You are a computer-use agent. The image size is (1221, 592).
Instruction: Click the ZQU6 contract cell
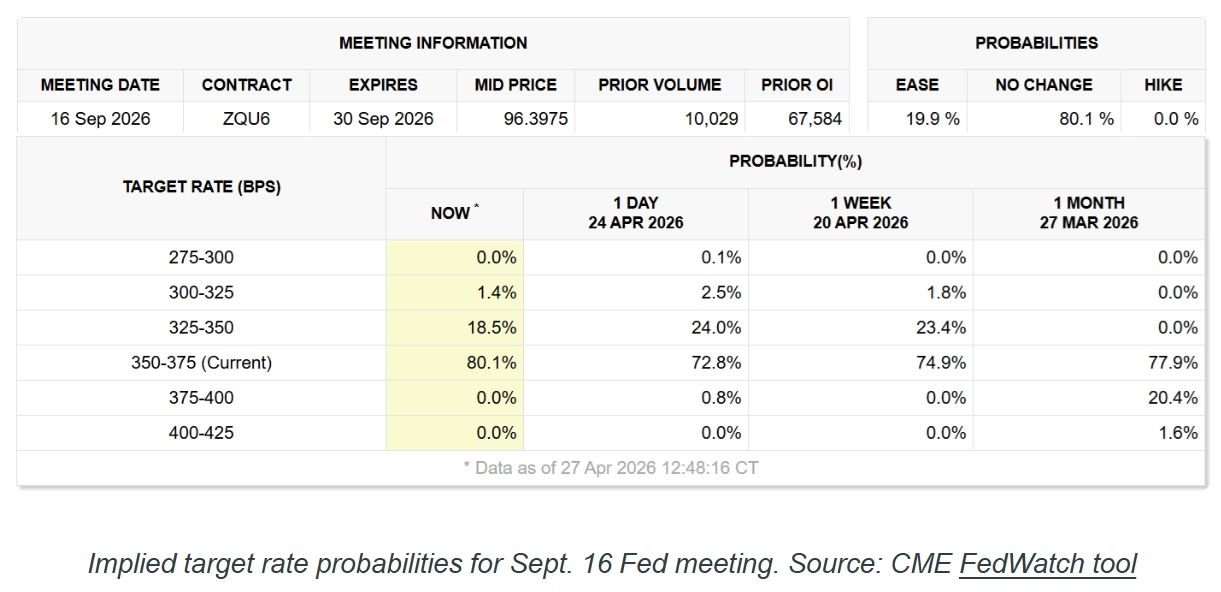pyautogui.click(x=246, y=119)
